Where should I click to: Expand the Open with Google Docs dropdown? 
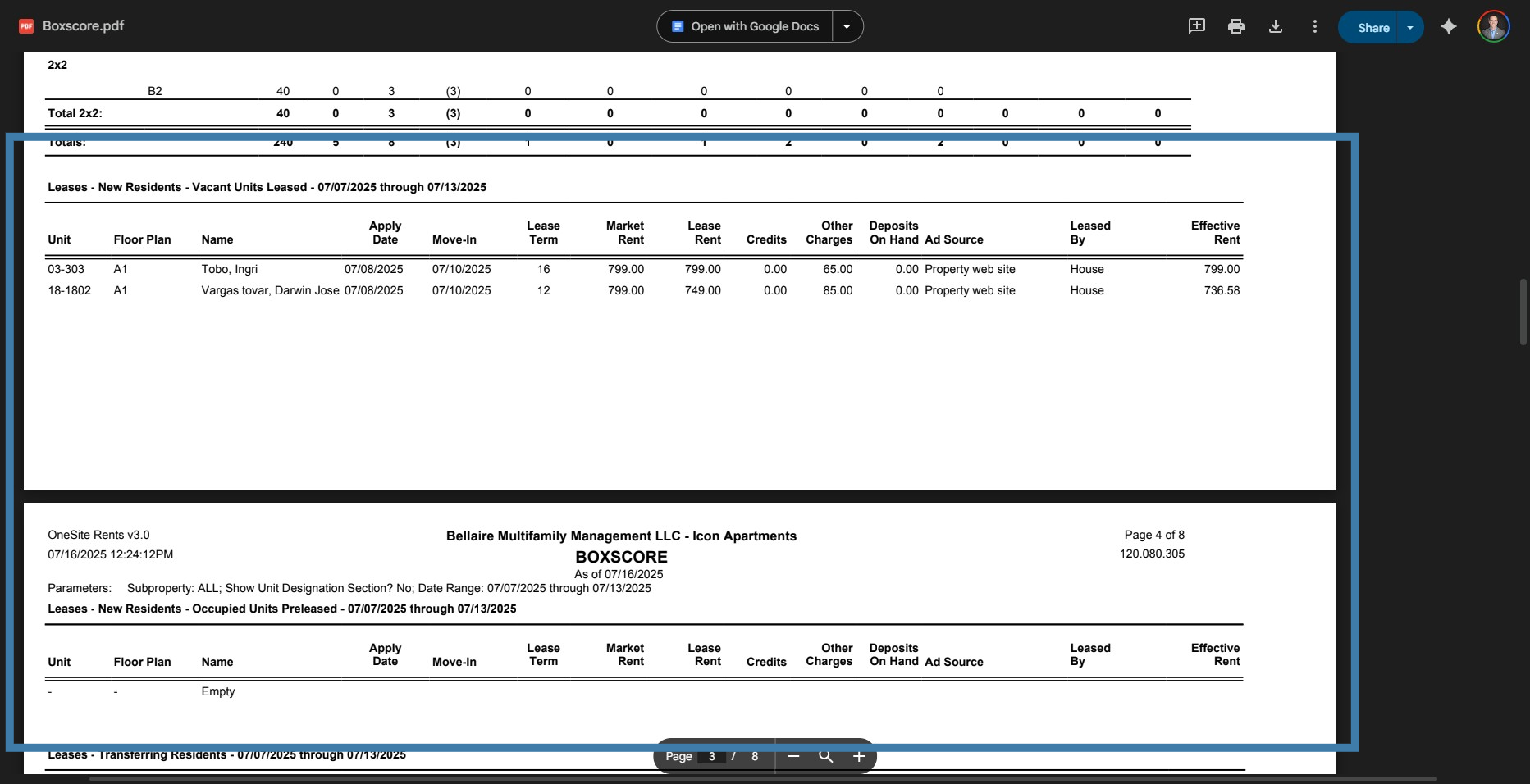pos(847,25)
